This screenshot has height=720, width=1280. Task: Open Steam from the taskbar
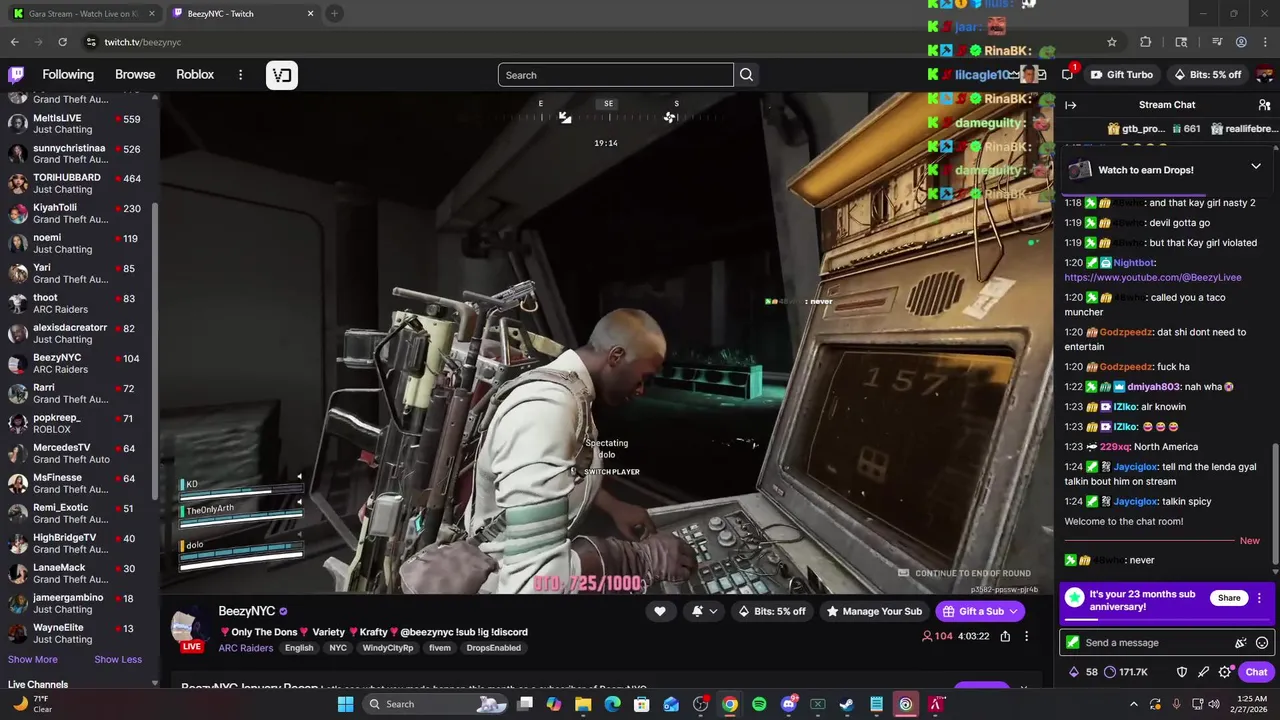click(x=846, y=704)
